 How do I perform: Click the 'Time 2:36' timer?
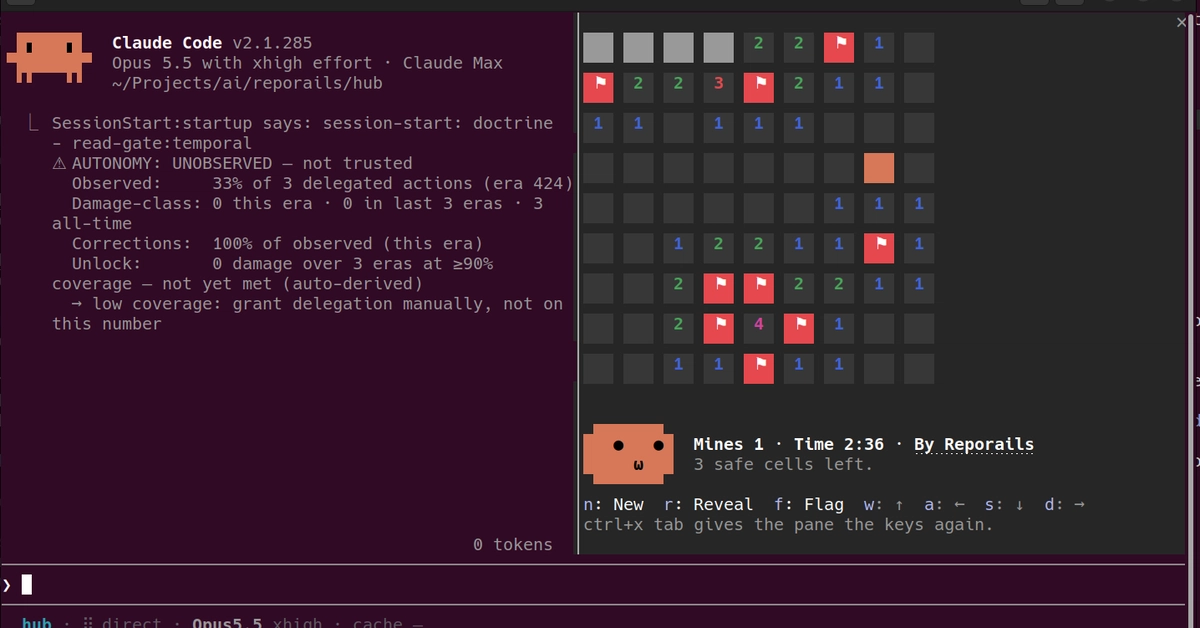[x=839, y=445]
